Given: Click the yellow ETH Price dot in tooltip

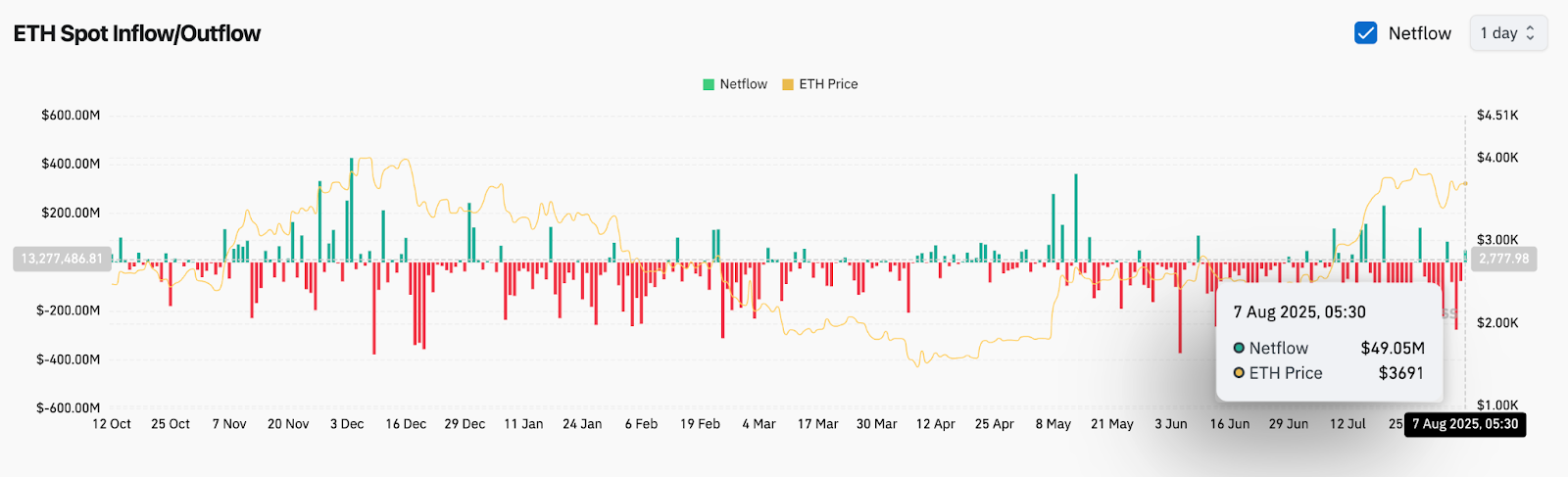Looking at the screenshot, I should (1239, 373).
